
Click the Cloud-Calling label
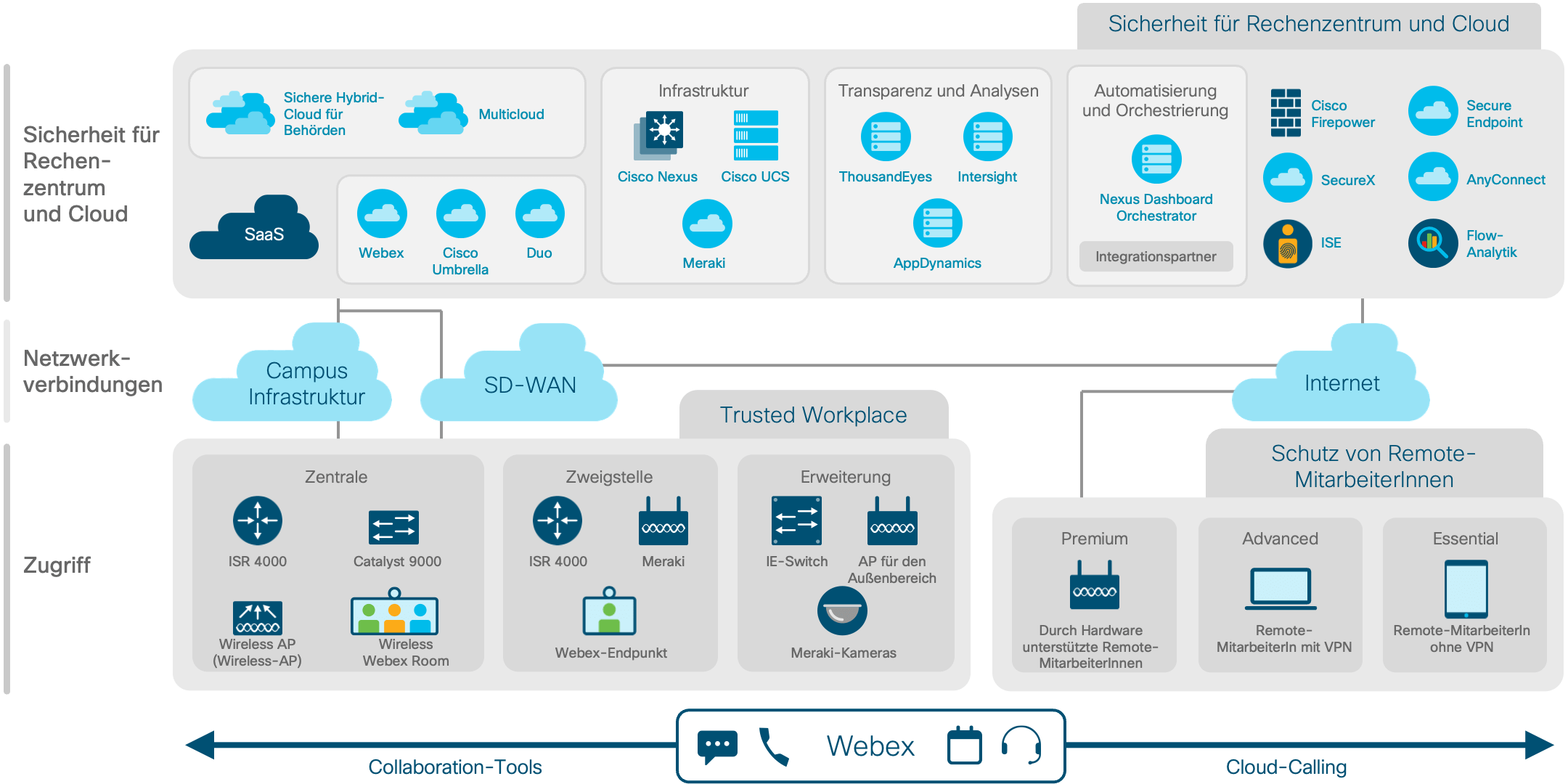point(1286,767)
